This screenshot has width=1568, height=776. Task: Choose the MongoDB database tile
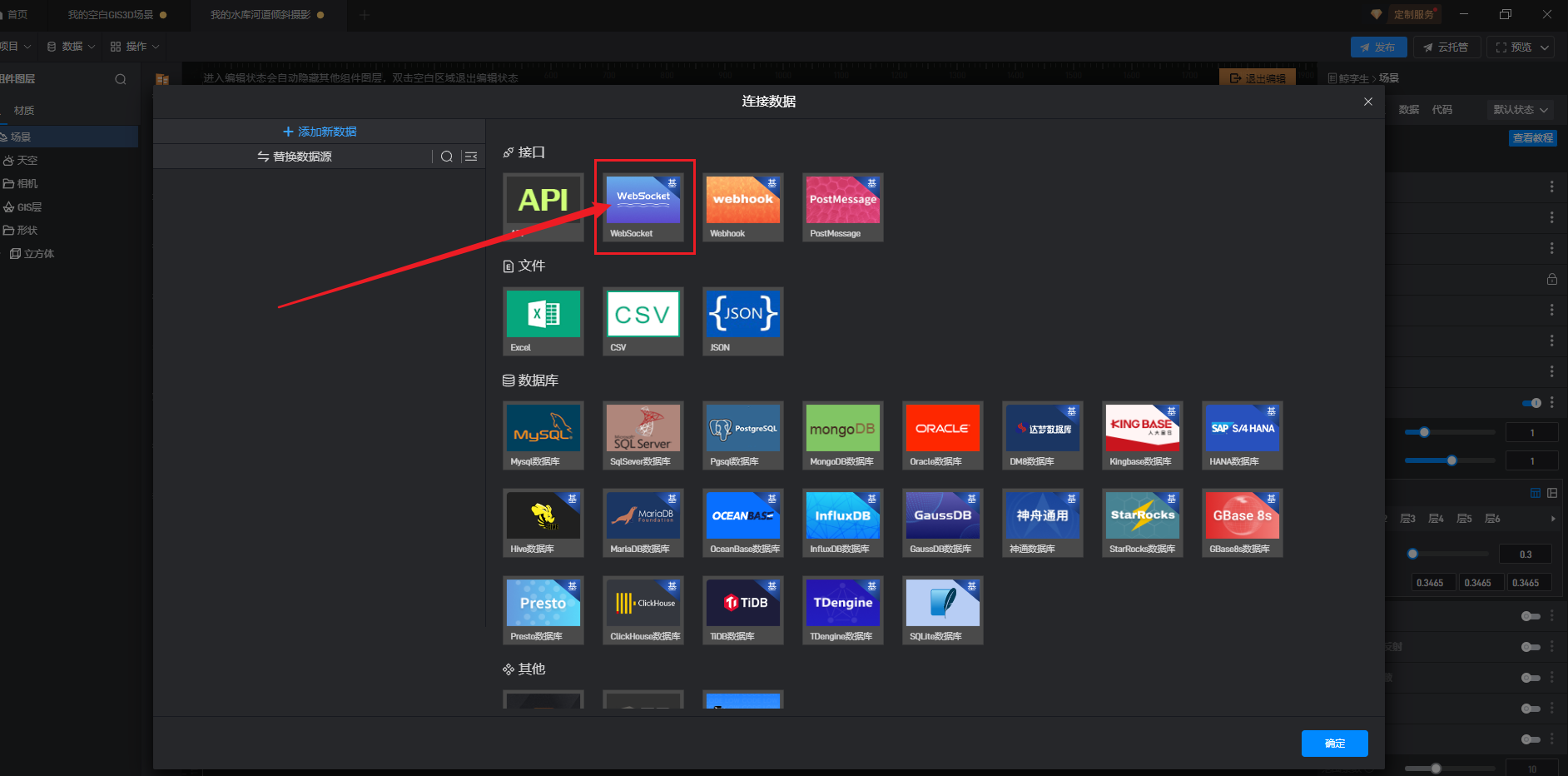click(842, 435)
